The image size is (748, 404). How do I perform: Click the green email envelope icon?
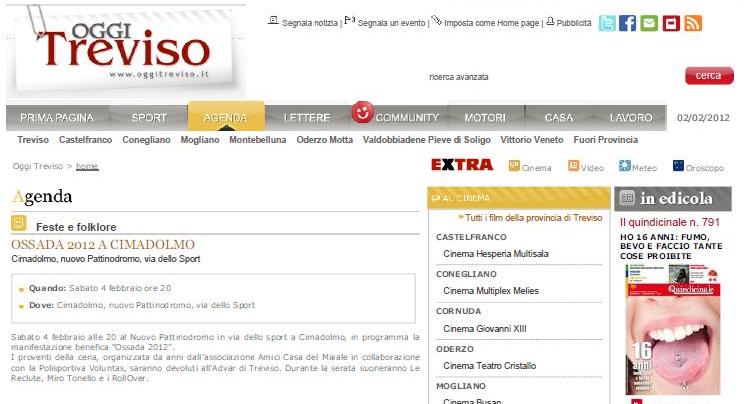649,23
